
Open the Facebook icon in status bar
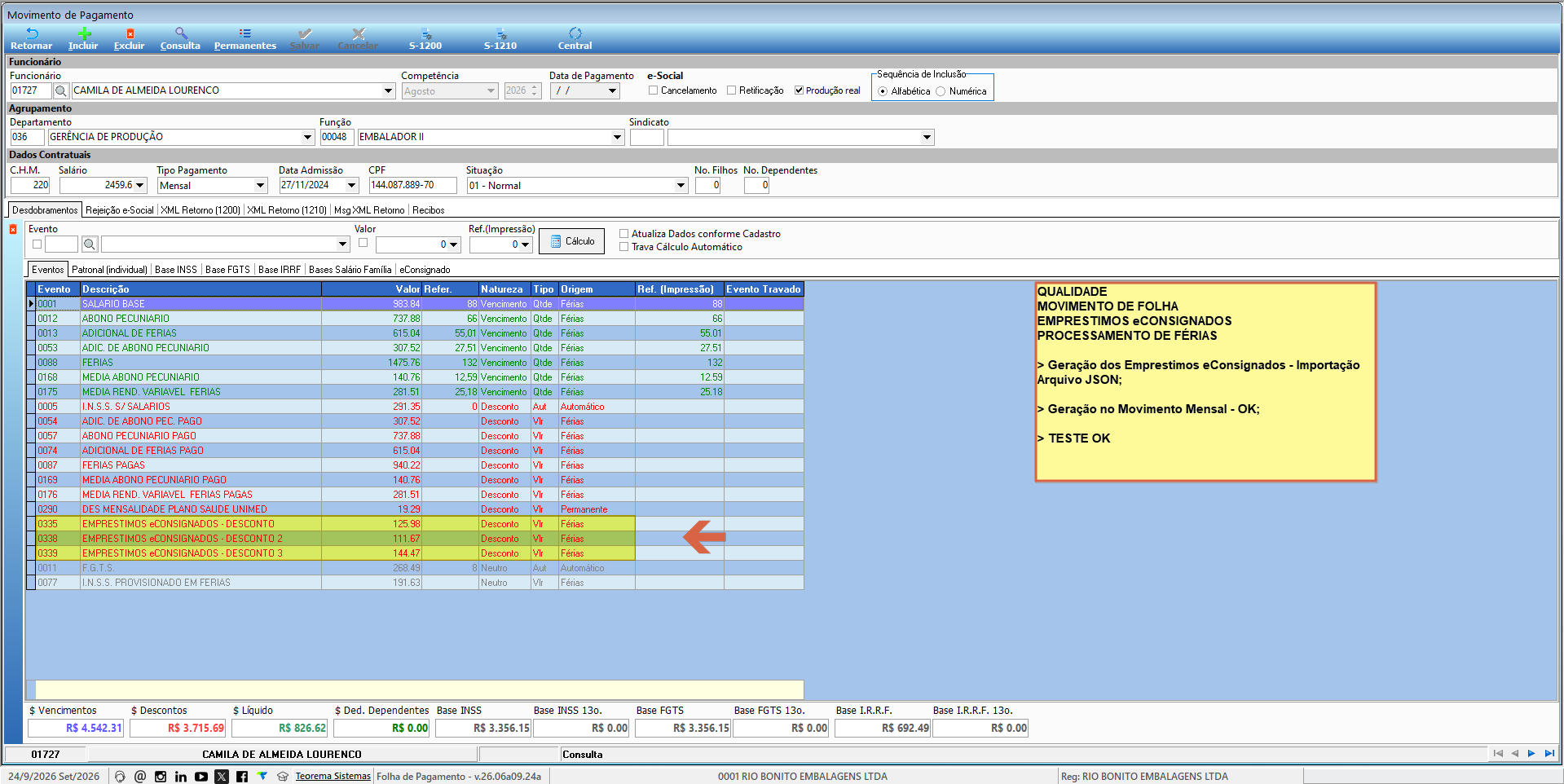[x=242, y=777]
